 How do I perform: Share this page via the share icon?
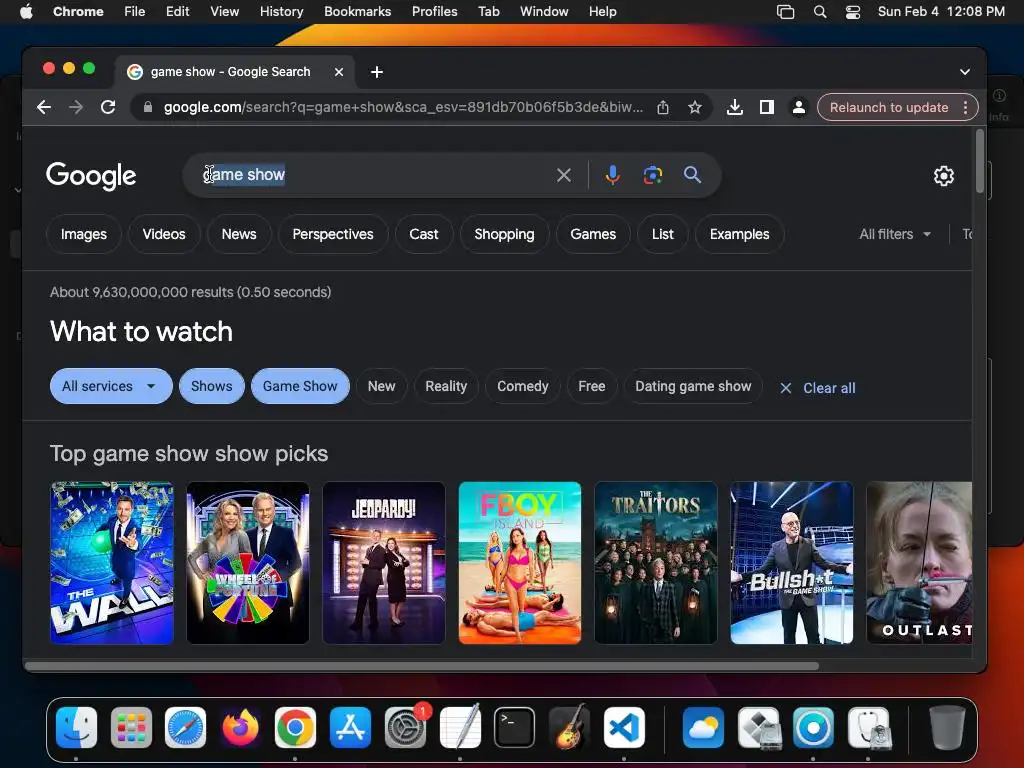click(x=663, y=107)
